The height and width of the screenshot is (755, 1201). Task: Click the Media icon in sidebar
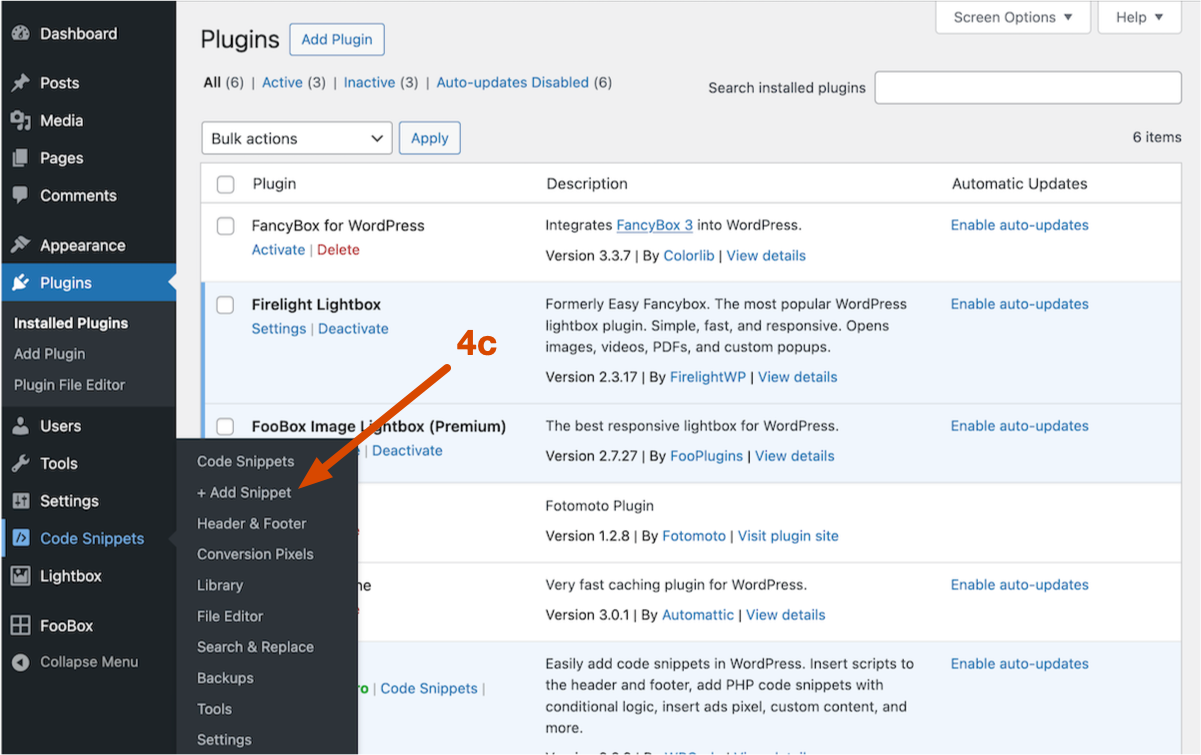click(x=20, y=121)
